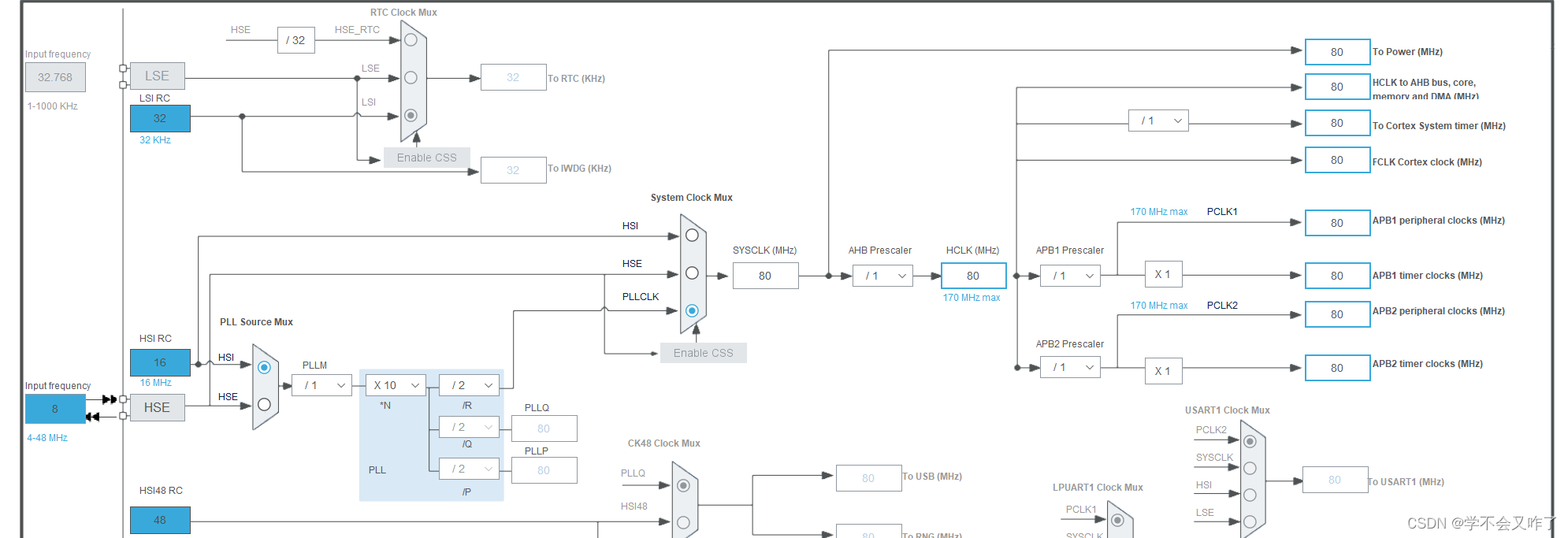Viewport: 1568px width, 538px height.
Task: Click the APB1 peripheral clocks value box
Action: 1338,223
